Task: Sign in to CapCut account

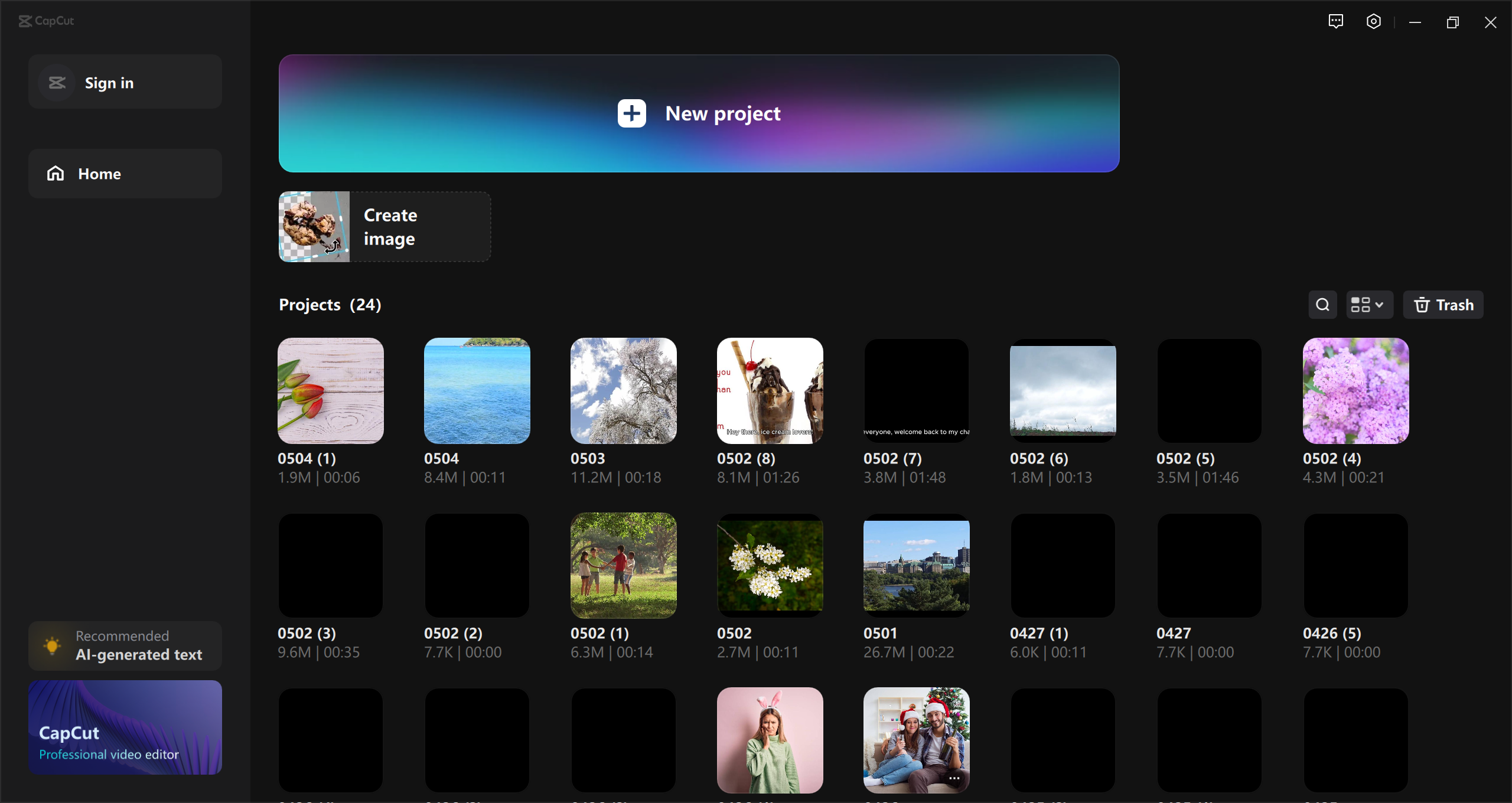Action: (125, 81)
